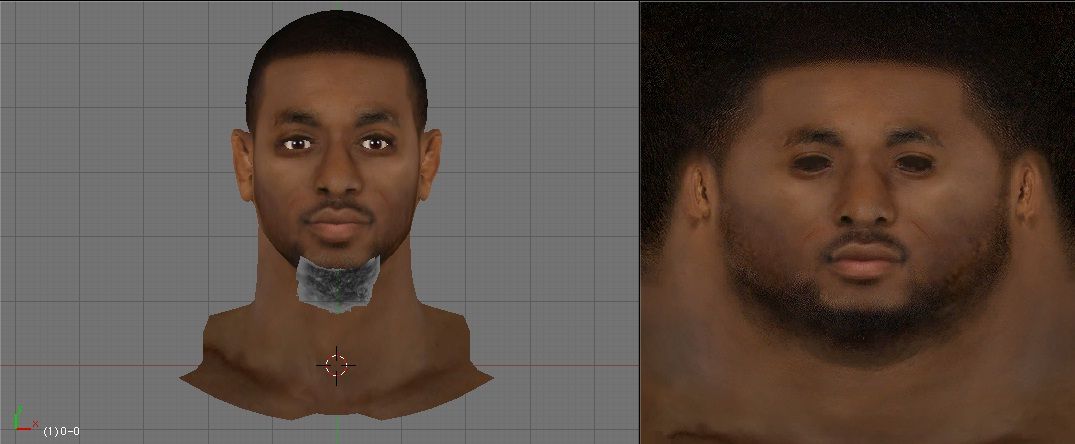Click the right eye socket in the texture image

click(913, 163)
